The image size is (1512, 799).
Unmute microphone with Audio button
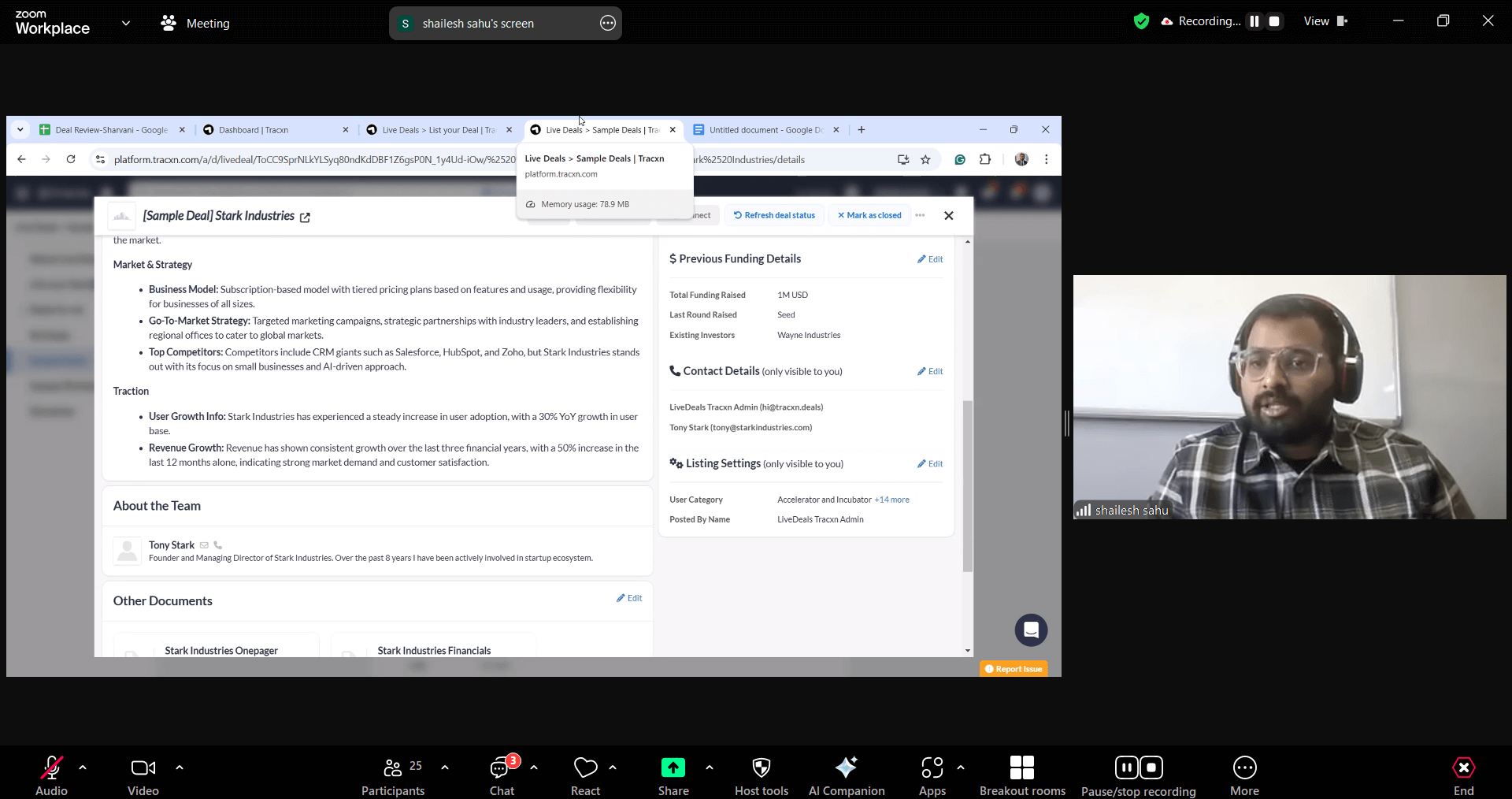click(x=51, y=768)
